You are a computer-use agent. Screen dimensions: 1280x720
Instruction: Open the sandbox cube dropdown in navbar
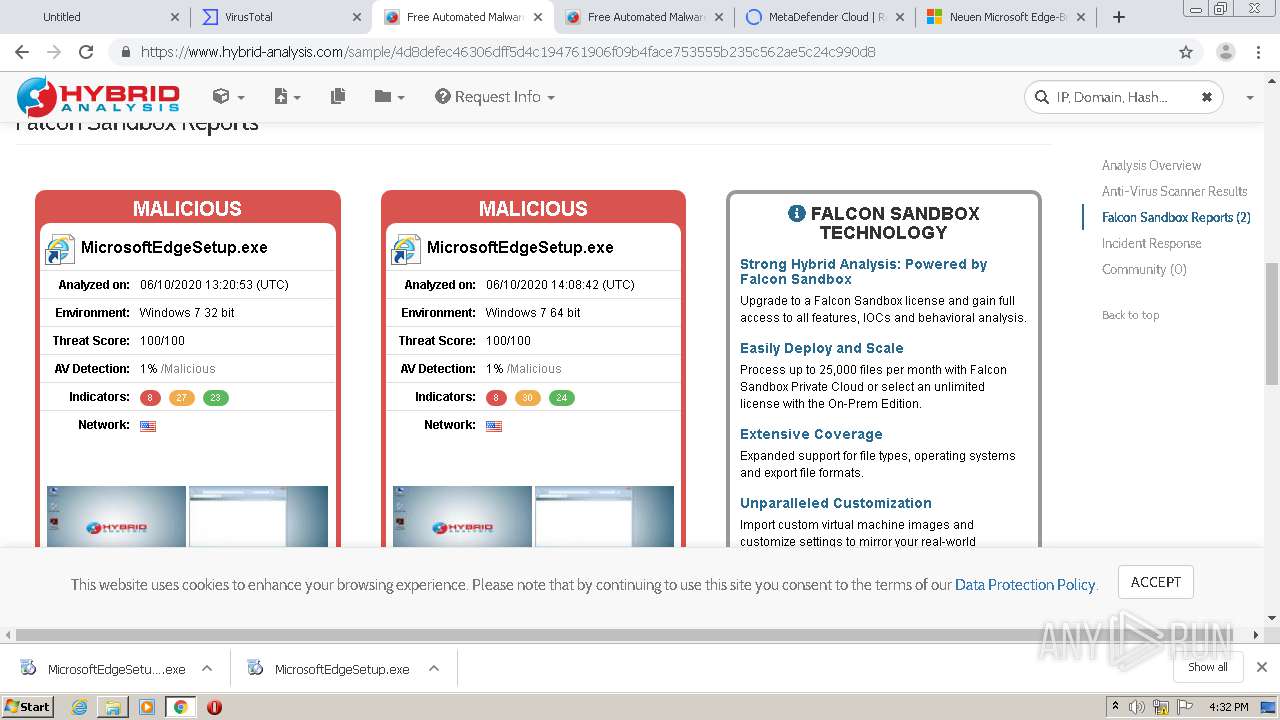(x=228, y=97)
